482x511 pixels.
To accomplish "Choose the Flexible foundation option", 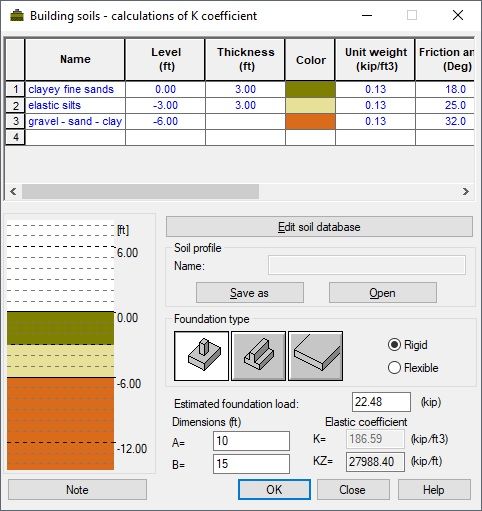I will (x=413, y=368).
